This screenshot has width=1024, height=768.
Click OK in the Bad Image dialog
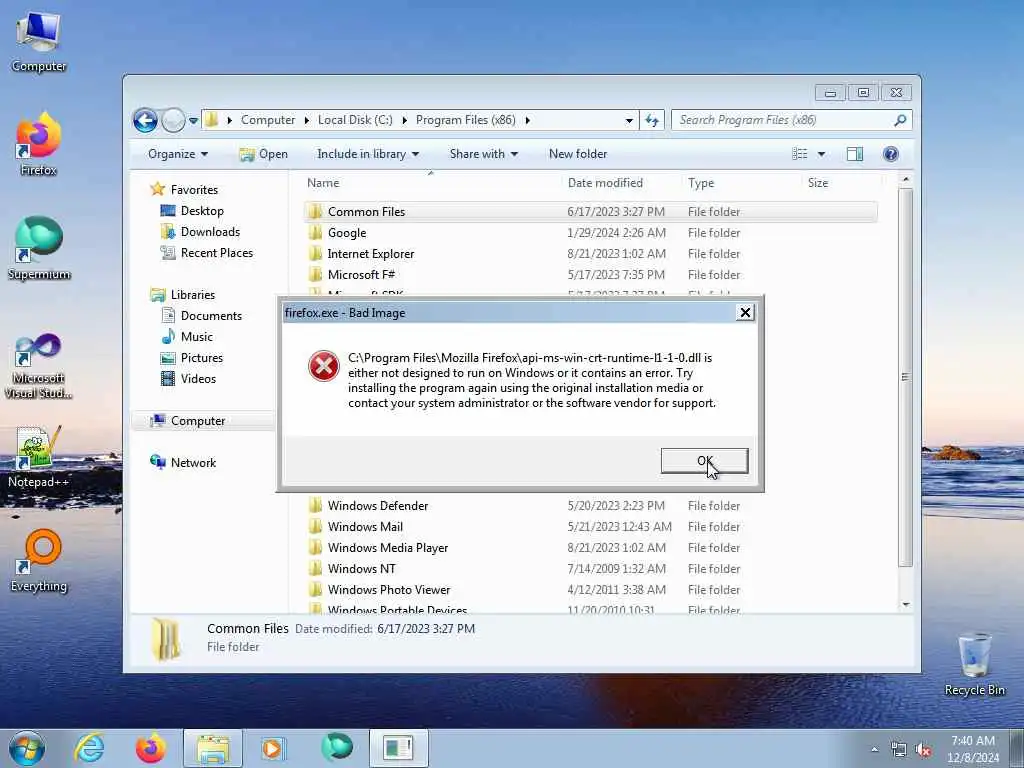(x=704, y=460)
